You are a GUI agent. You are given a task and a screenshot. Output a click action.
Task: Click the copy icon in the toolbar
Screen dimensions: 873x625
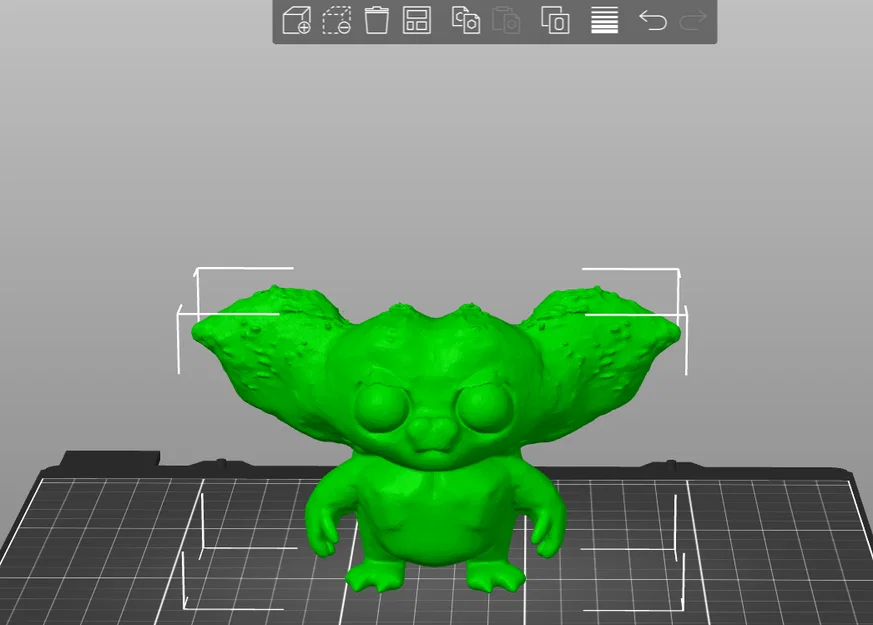point(466,19)
